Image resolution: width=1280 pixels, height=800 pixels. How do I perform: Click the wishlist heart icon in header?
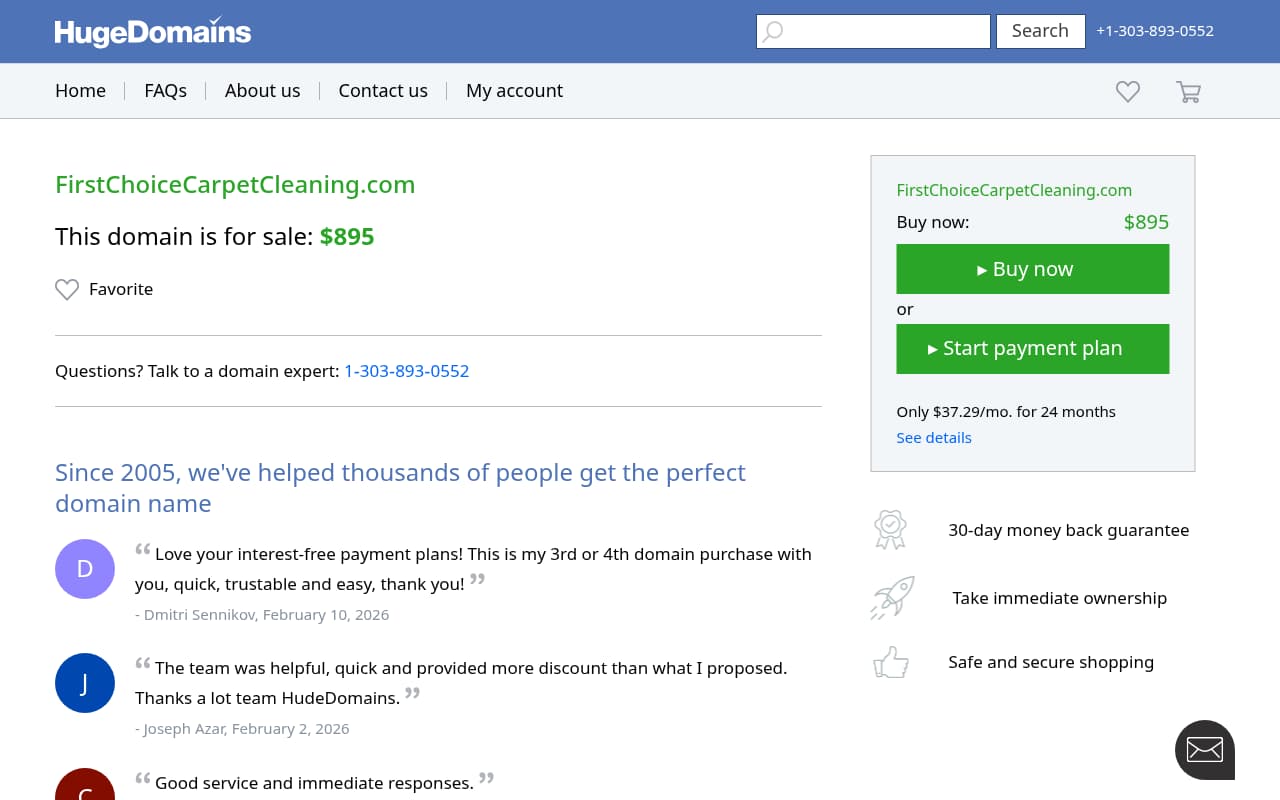(1127, 91)
